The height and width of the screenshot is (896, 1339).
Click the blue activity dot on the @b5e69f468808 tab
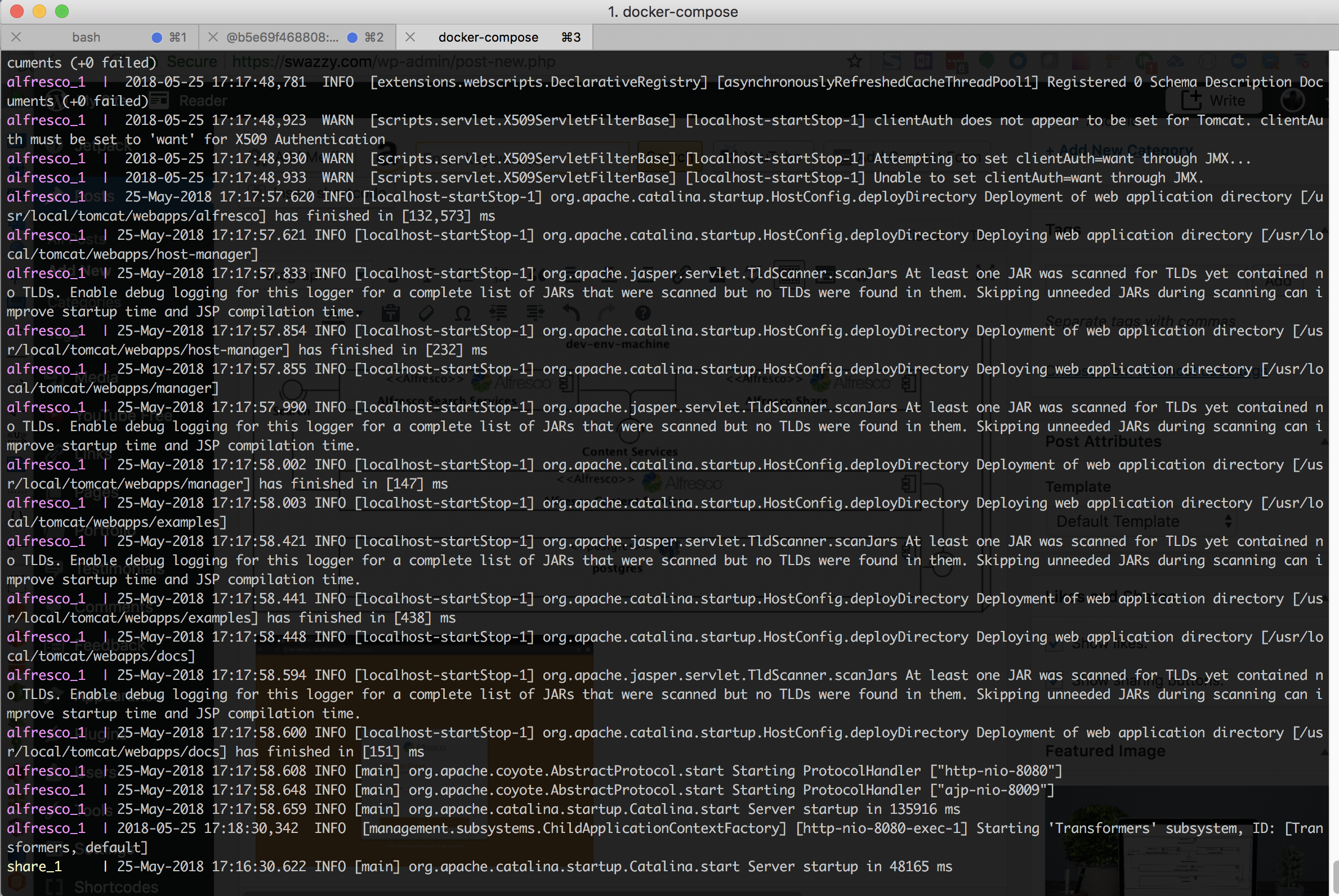(x=352, y=38)
